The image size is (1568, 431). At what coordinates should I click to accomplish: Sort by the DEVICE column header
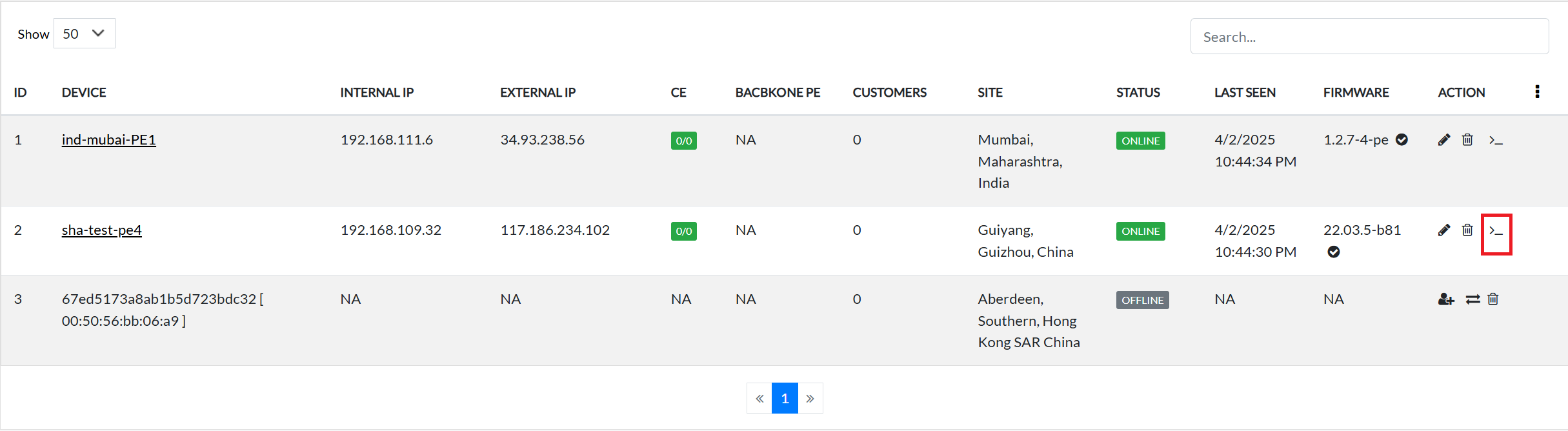[84, 92]
